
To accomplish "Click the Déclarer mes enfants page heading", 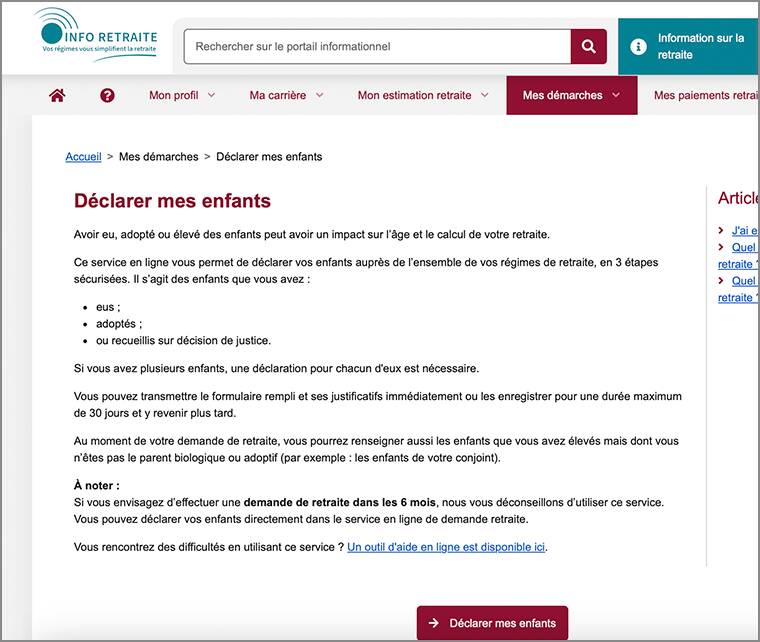I will [x=172, y=201].
